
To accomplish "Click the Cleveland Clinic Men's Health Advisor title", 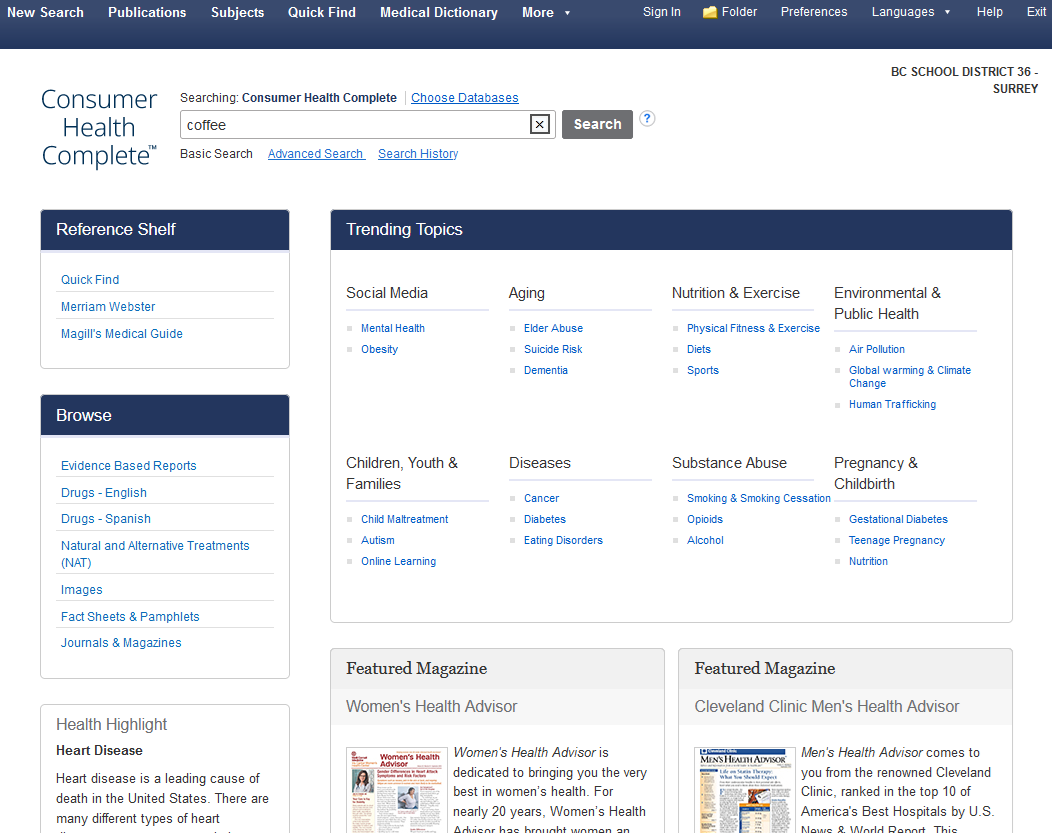I will [x=827, y=706].
